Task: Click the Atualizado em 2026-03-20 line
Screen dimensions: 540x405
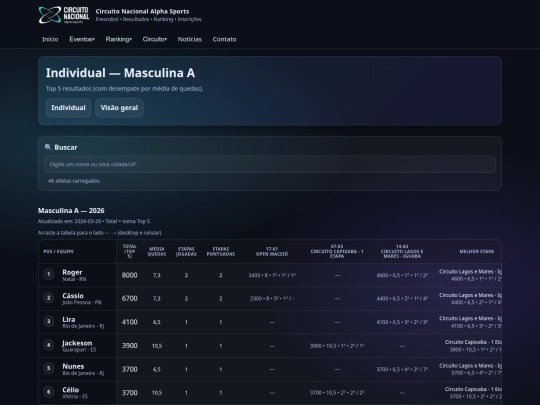Action: (x=94, y=221)
